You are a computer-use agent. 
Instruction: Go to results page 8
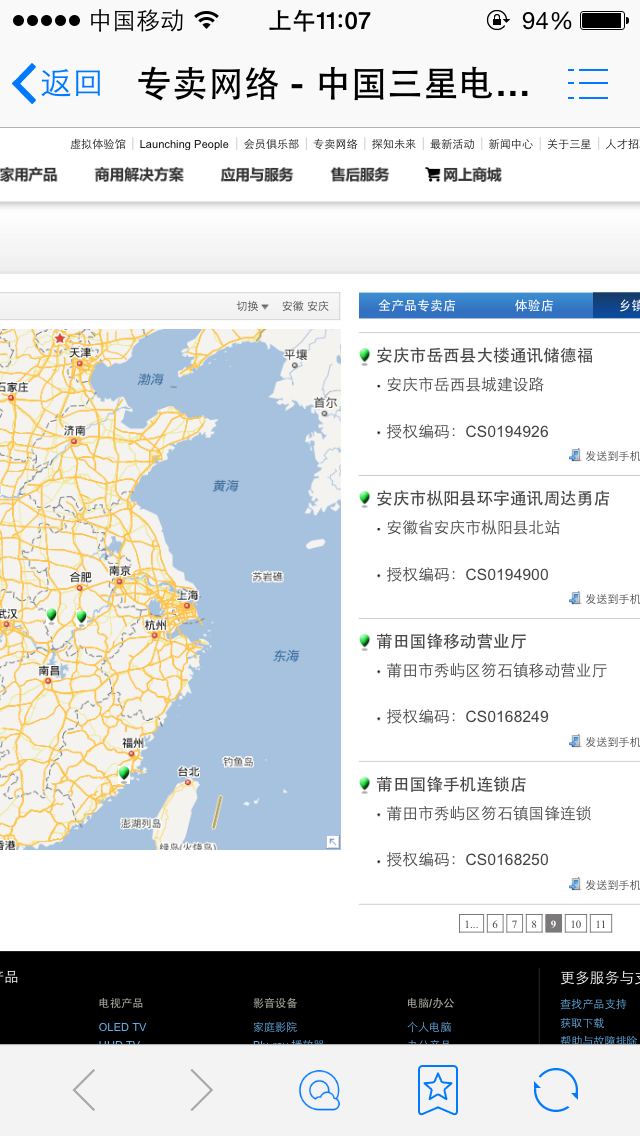(x=534, y=924)
